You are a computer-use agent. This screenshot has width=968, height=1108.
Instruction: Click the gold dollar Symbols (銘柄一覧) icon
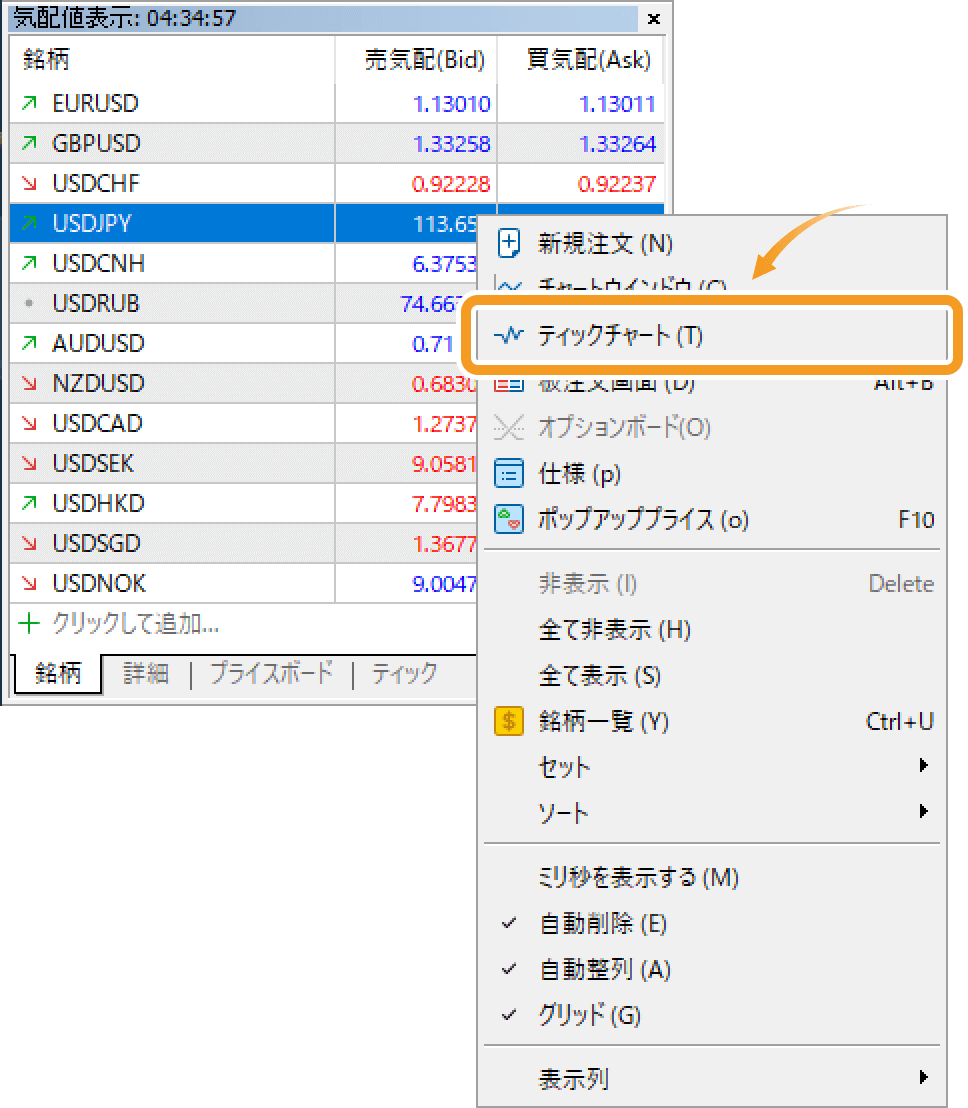[x=509, y=721]
